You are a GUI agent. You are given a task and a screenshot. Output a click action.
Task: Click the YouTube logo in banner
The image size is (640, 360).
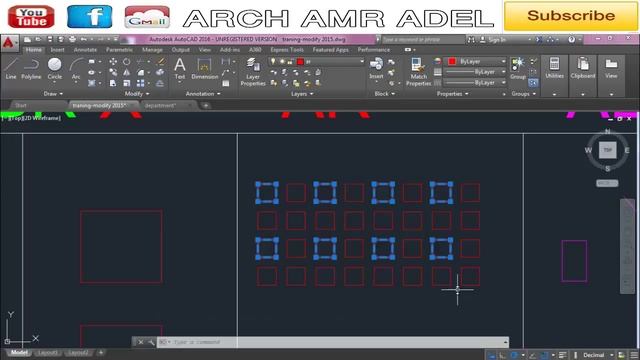click(31, 17)
